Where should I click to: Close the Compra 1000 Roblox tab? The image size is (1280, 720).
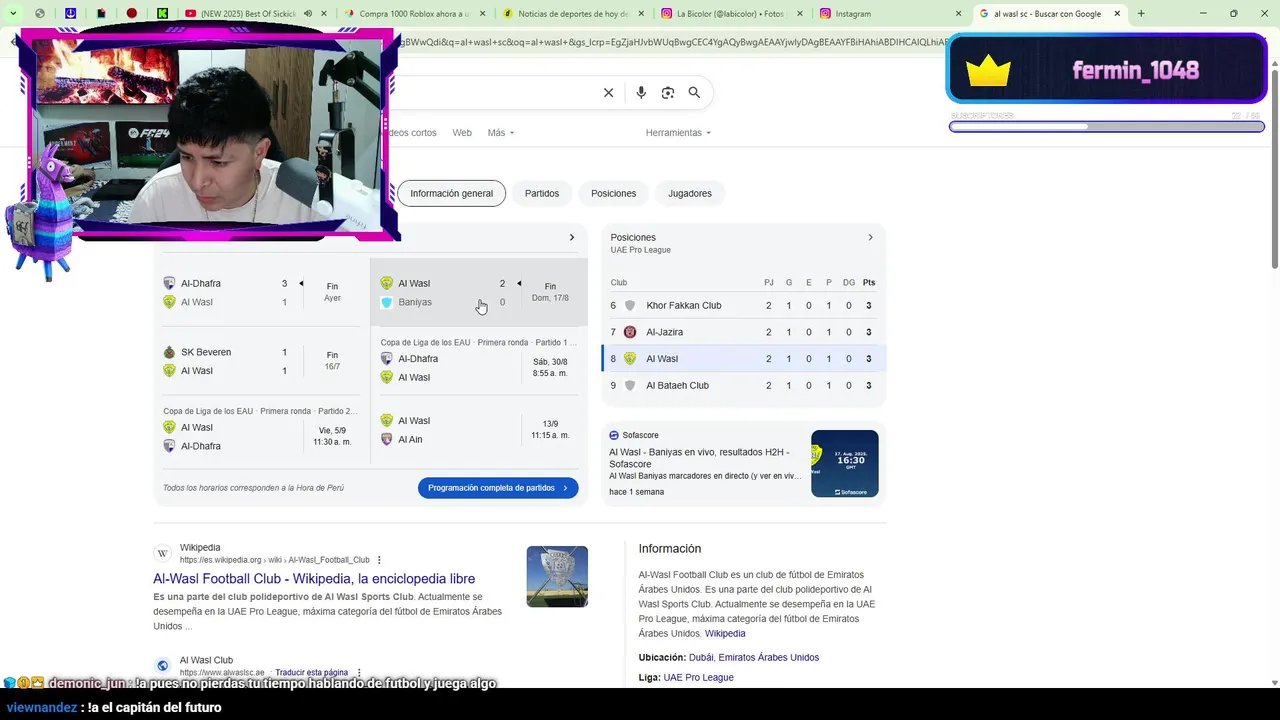click(484, 14)
